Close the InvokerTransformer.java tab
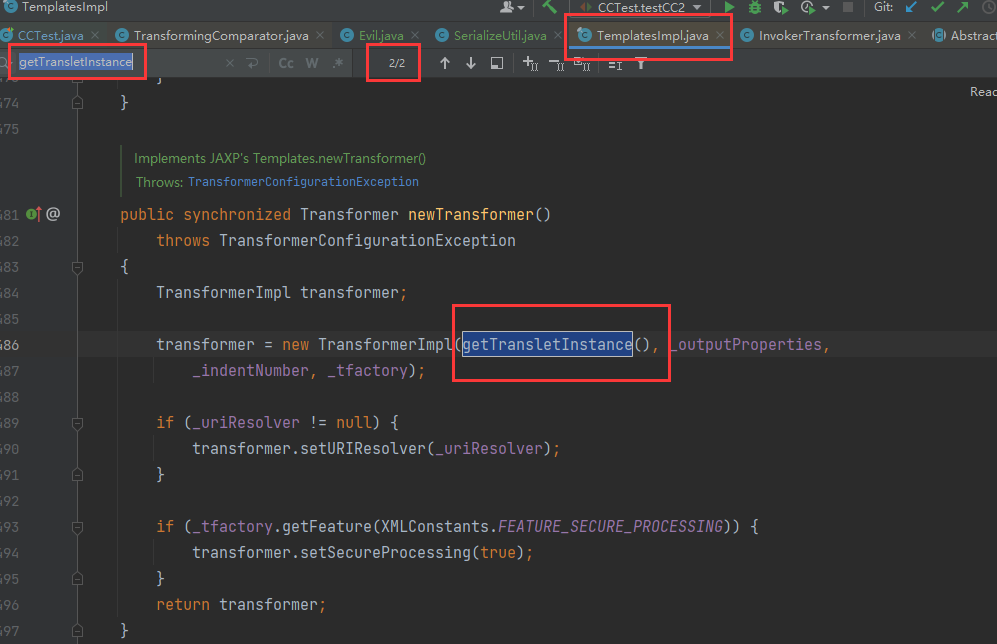 click(x=912, y=36)
